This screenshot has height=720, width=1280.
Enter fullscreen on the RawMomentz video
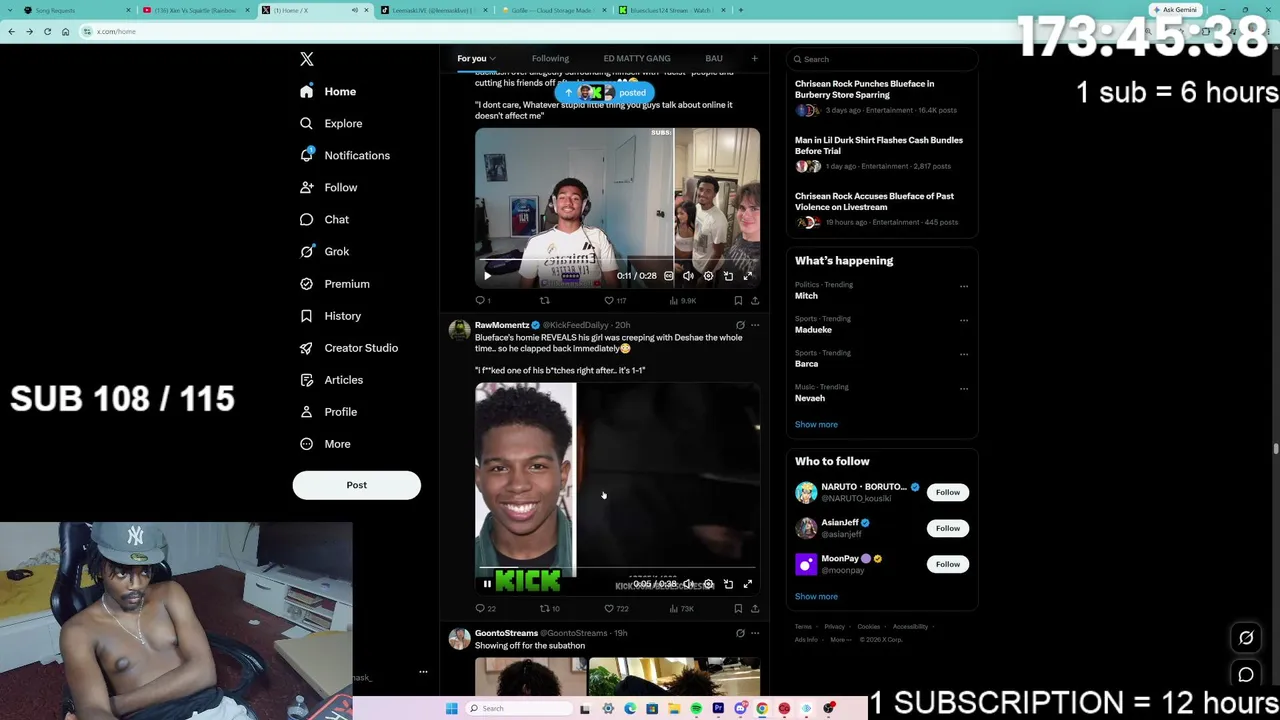click(x=747, y=584)
